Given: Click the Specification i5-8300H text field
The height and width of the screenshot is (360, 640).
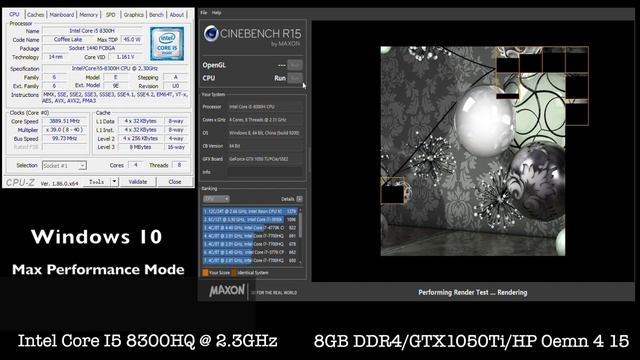Looking at the screenshot, I should [115, 69].
